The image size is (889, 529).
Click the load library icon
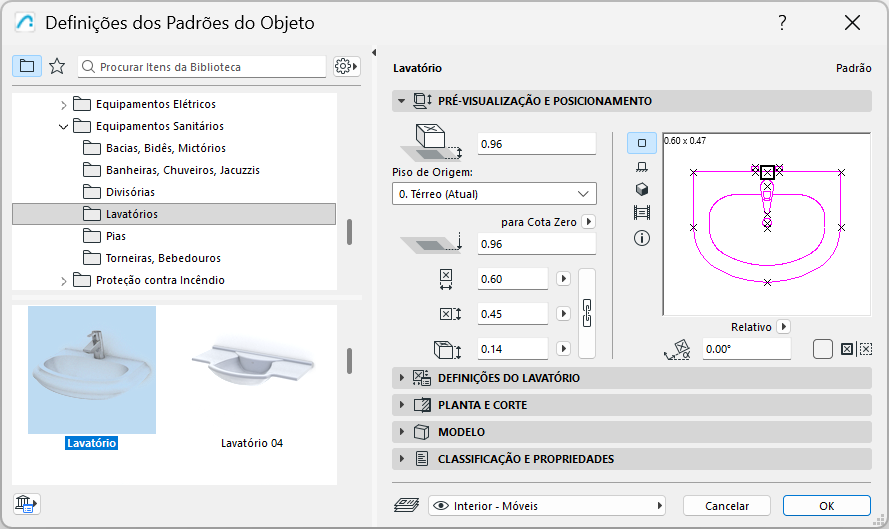[x=25, y=504]
